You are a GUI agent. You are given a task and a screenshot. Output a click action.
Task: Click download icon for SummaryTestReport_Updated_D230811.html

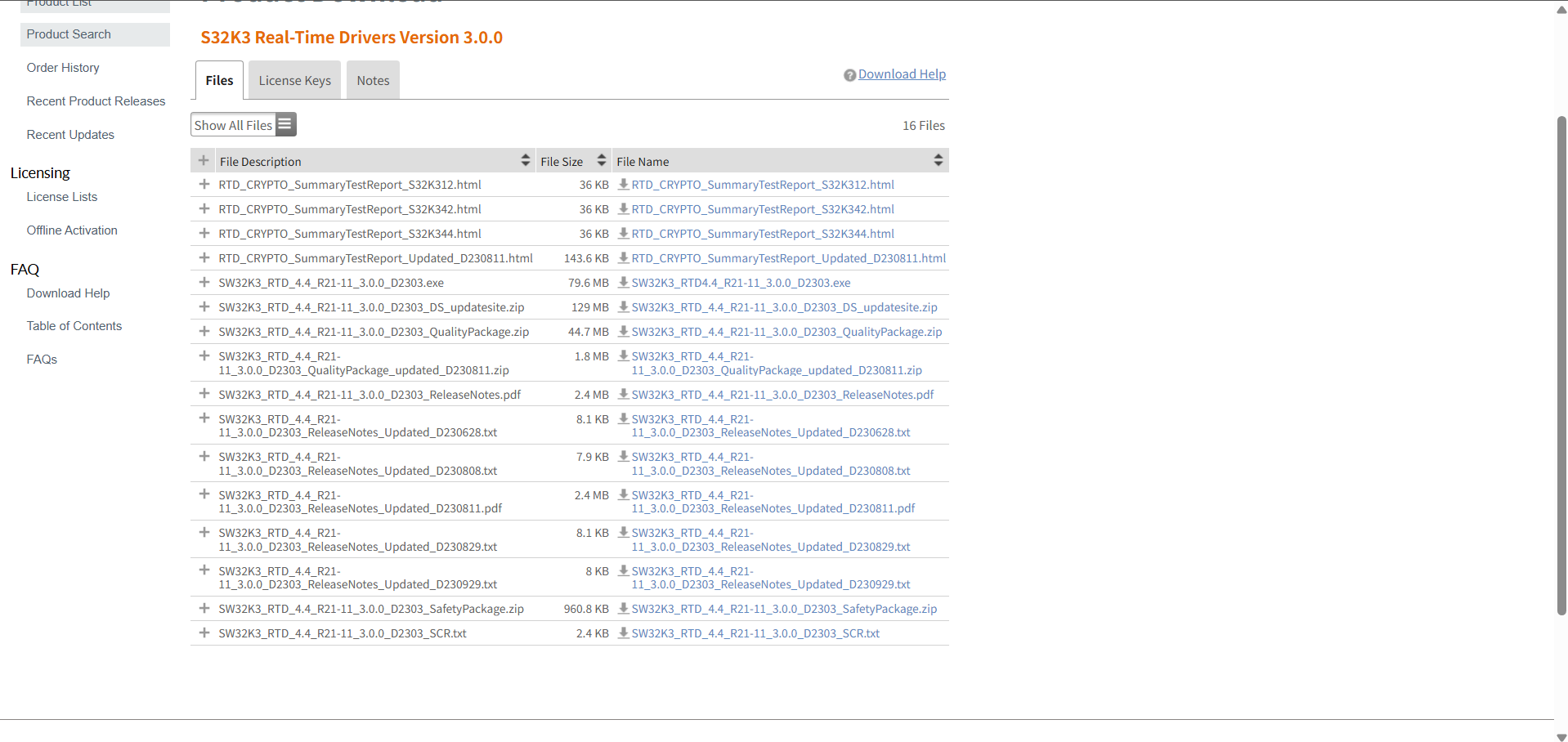(624, 258)
